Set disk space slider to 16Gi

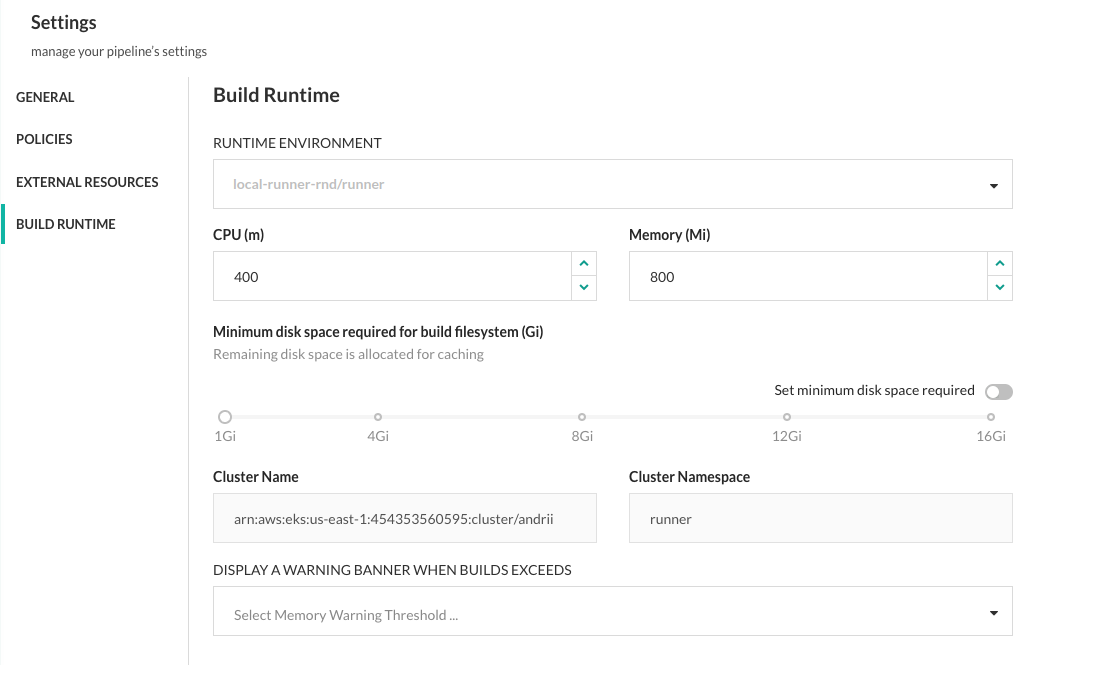coord(991,417)
